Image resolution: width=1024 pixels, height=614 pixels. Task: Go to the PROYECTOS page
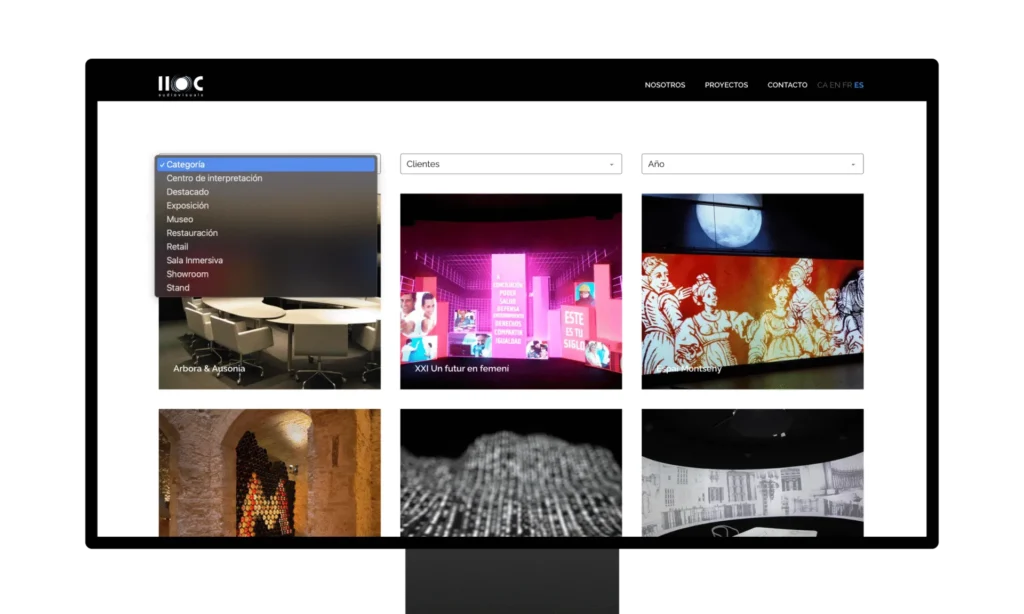coord(726,85)
